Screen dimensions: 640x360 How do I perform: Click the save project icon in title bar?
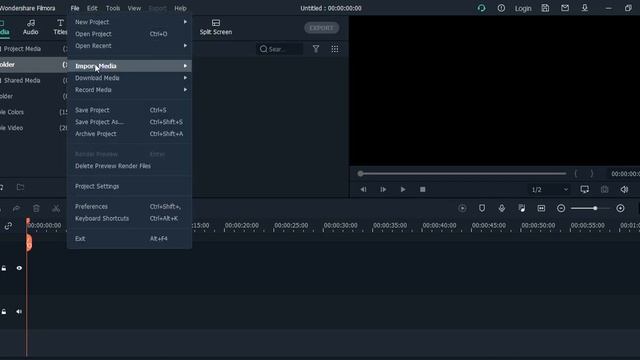point(545,8)
